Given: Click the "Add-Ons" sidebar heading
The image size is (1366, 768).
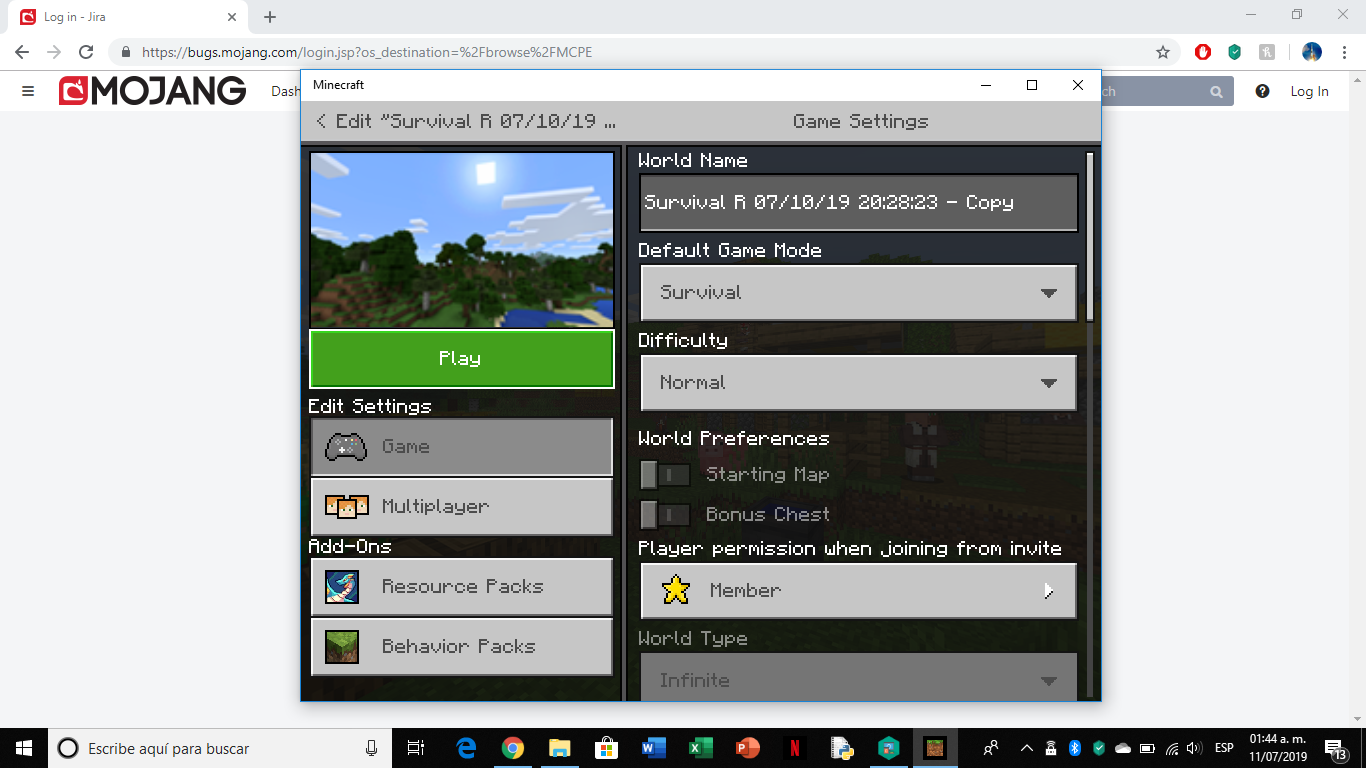Looking at the screenshot, I should point(349,546).
